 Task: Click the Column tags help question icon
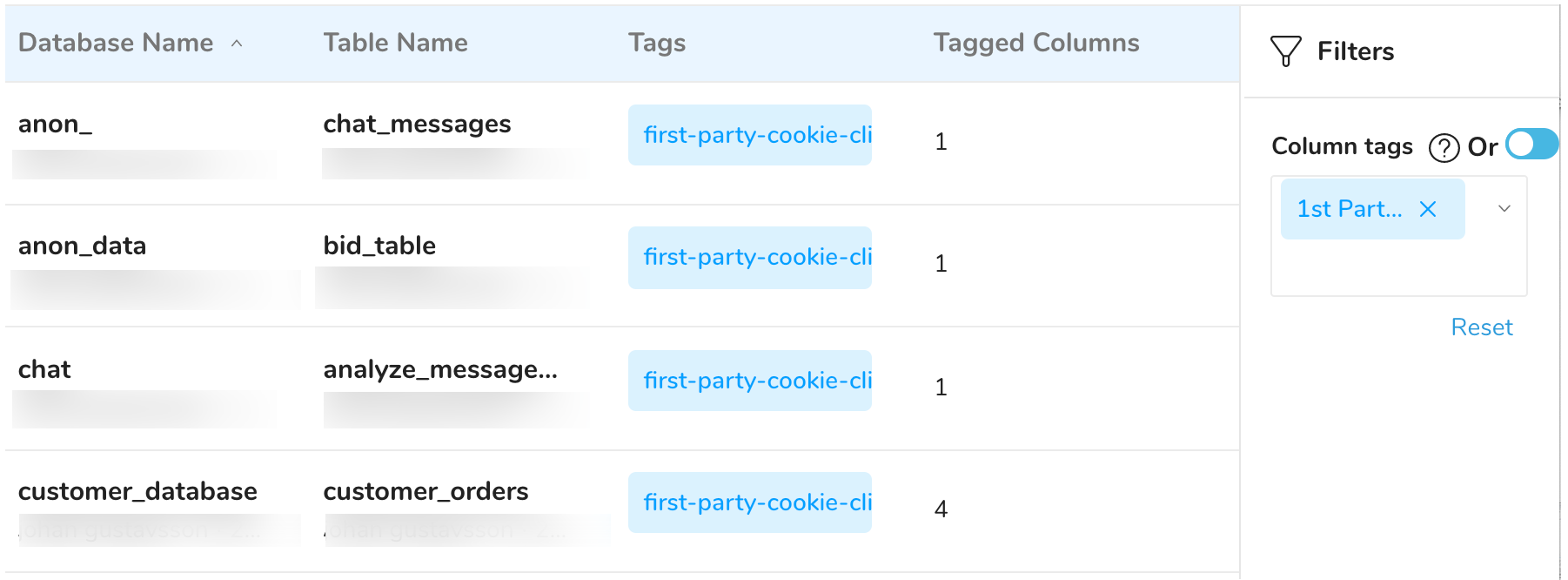1444,148
